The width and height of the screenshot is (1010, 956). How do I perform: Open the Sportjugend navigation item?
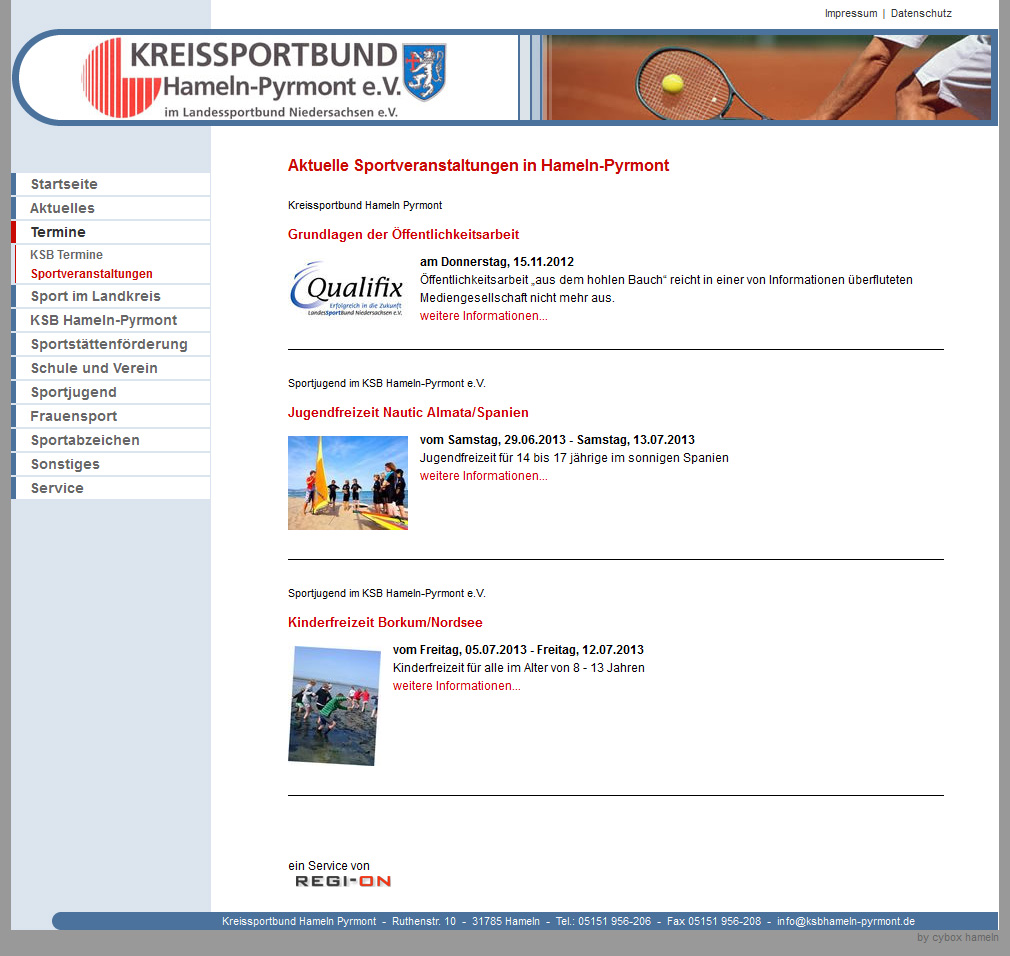(73, 392)
